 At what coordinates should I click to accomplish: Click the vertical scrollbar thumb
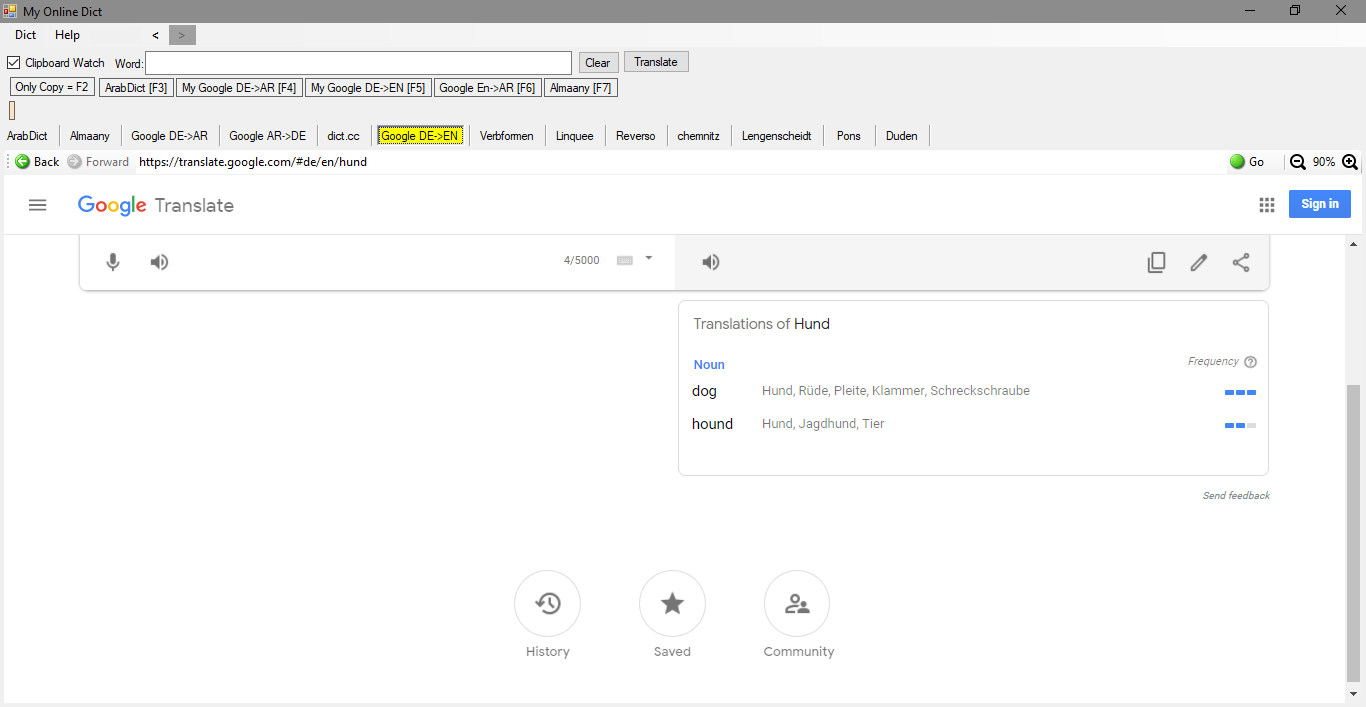[x=1354, y=532]
